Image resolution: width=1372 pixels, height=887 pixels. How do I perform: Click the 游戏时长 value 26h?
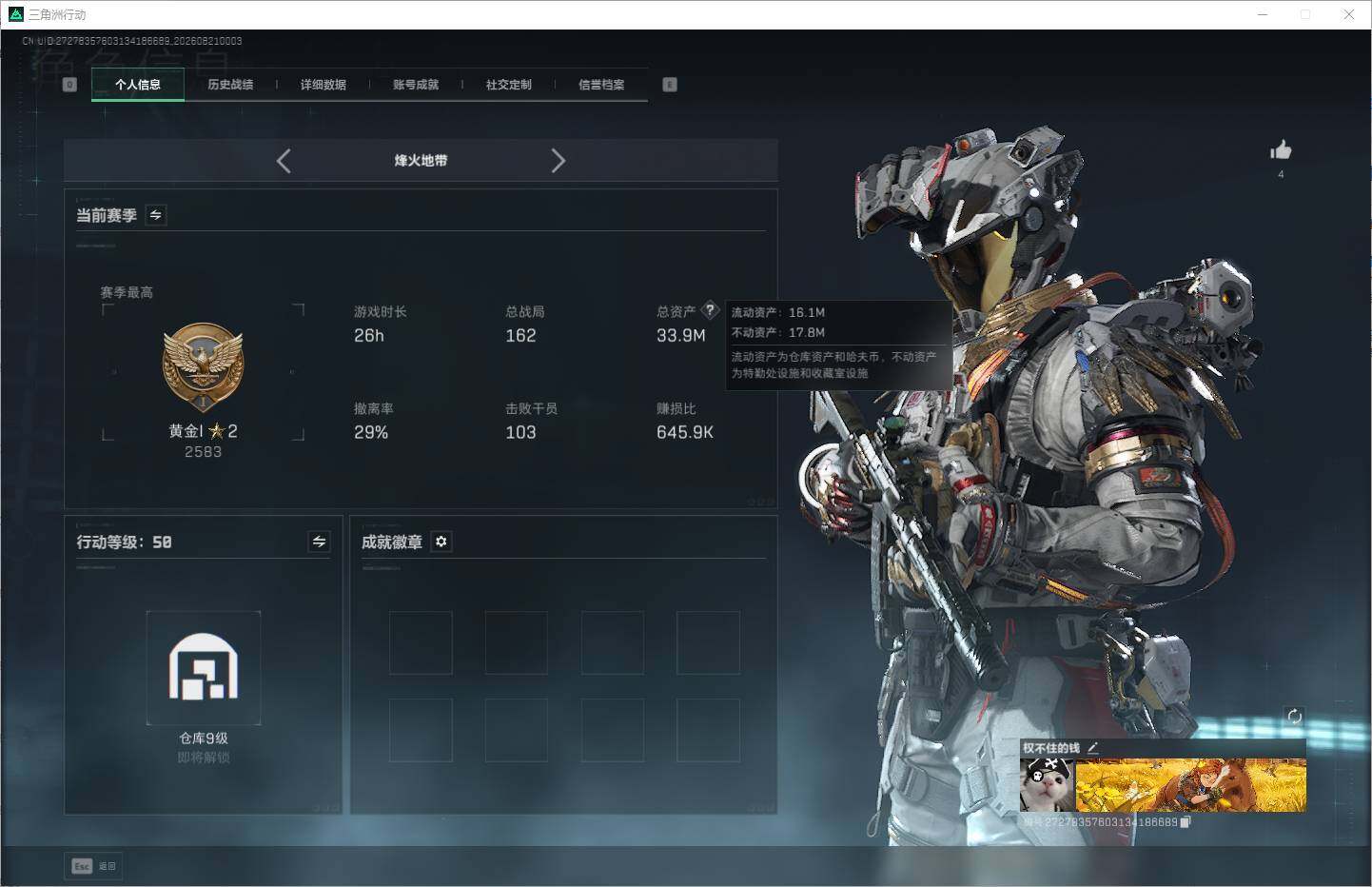point(369,336)
